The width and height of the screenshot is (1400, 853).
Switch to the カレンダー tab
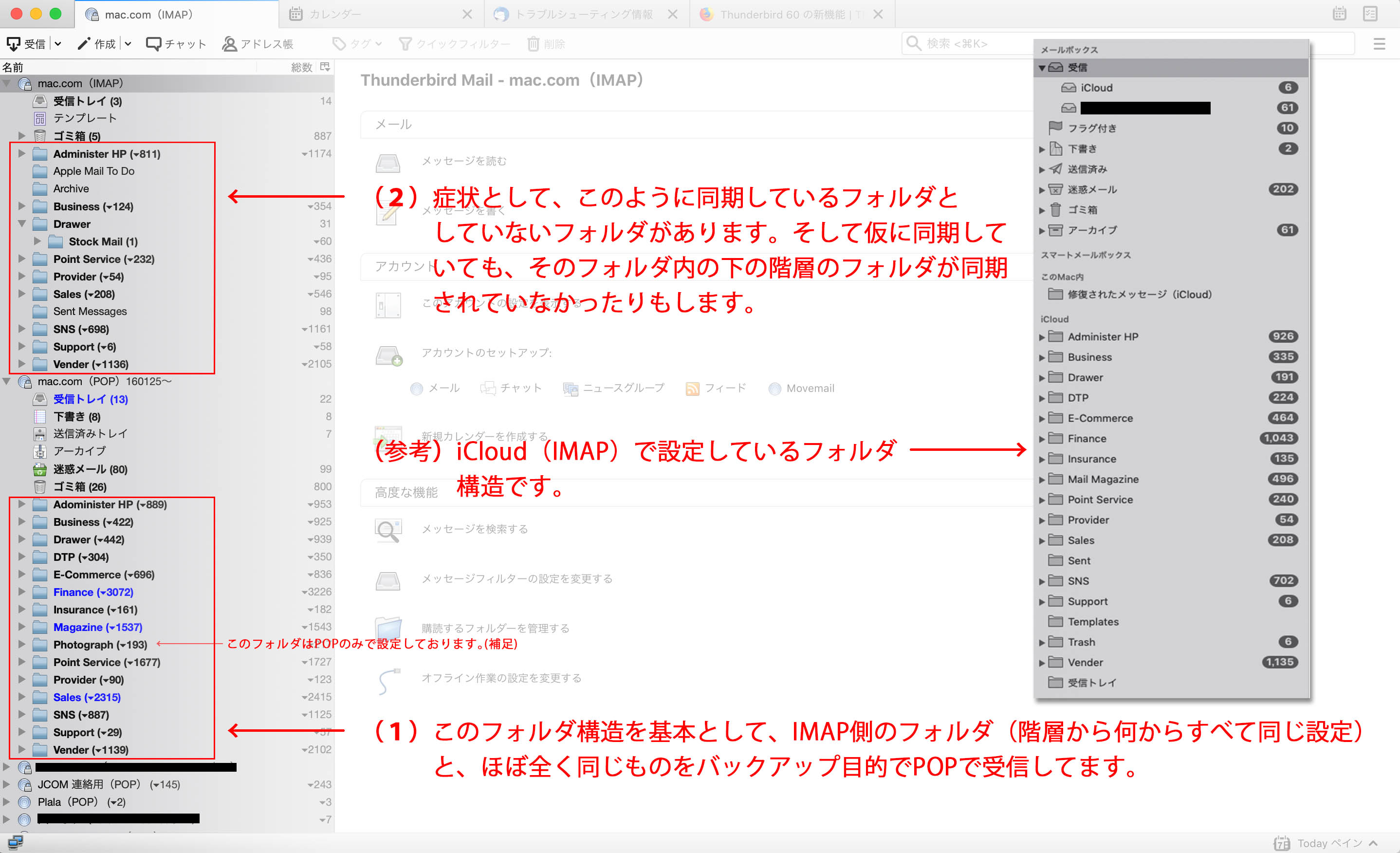[334, 14]
